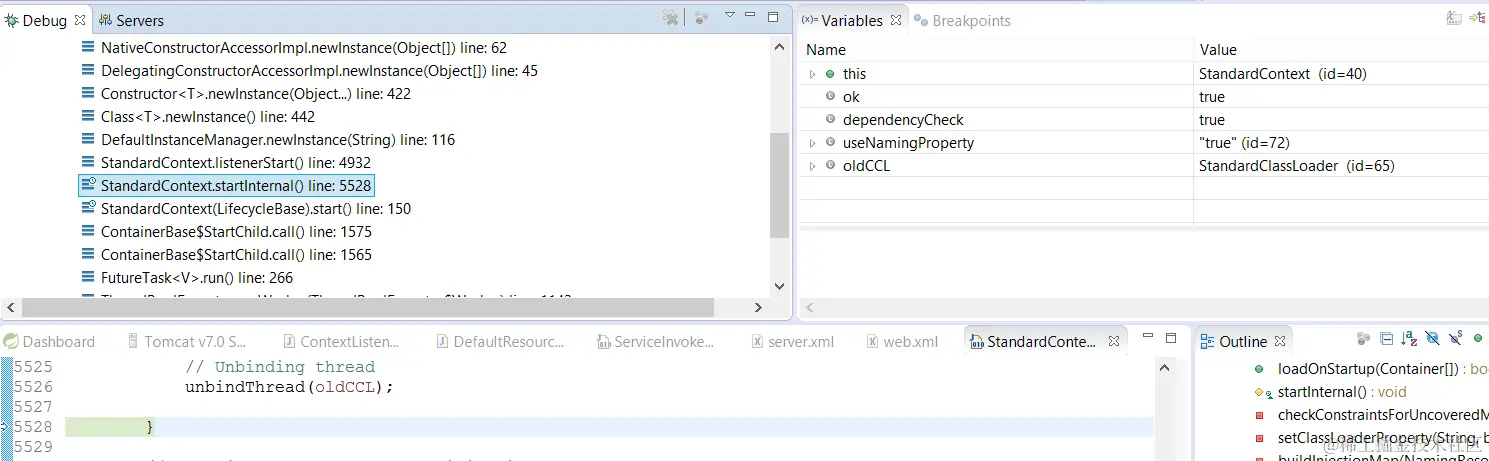The width and height of the screenshot is (1489, 461).
Task: Click value 'StandardClassLoader (id=65)'
Action: pos(1296,166)
